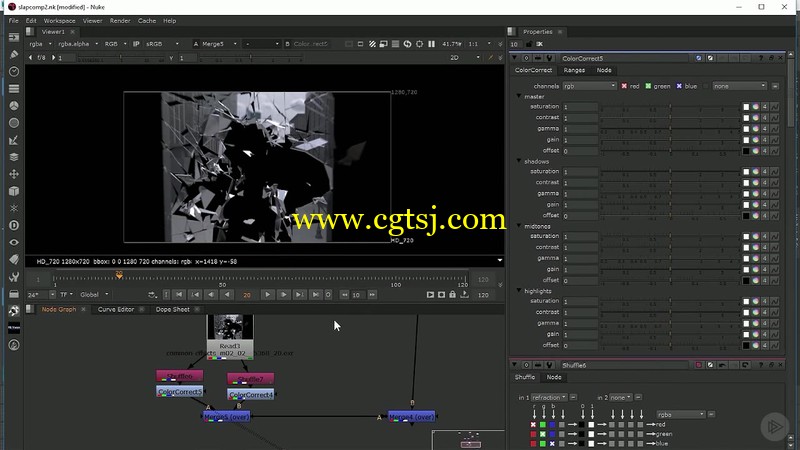
Task: Play the timeline backward
Action: (x=227, y=294)
